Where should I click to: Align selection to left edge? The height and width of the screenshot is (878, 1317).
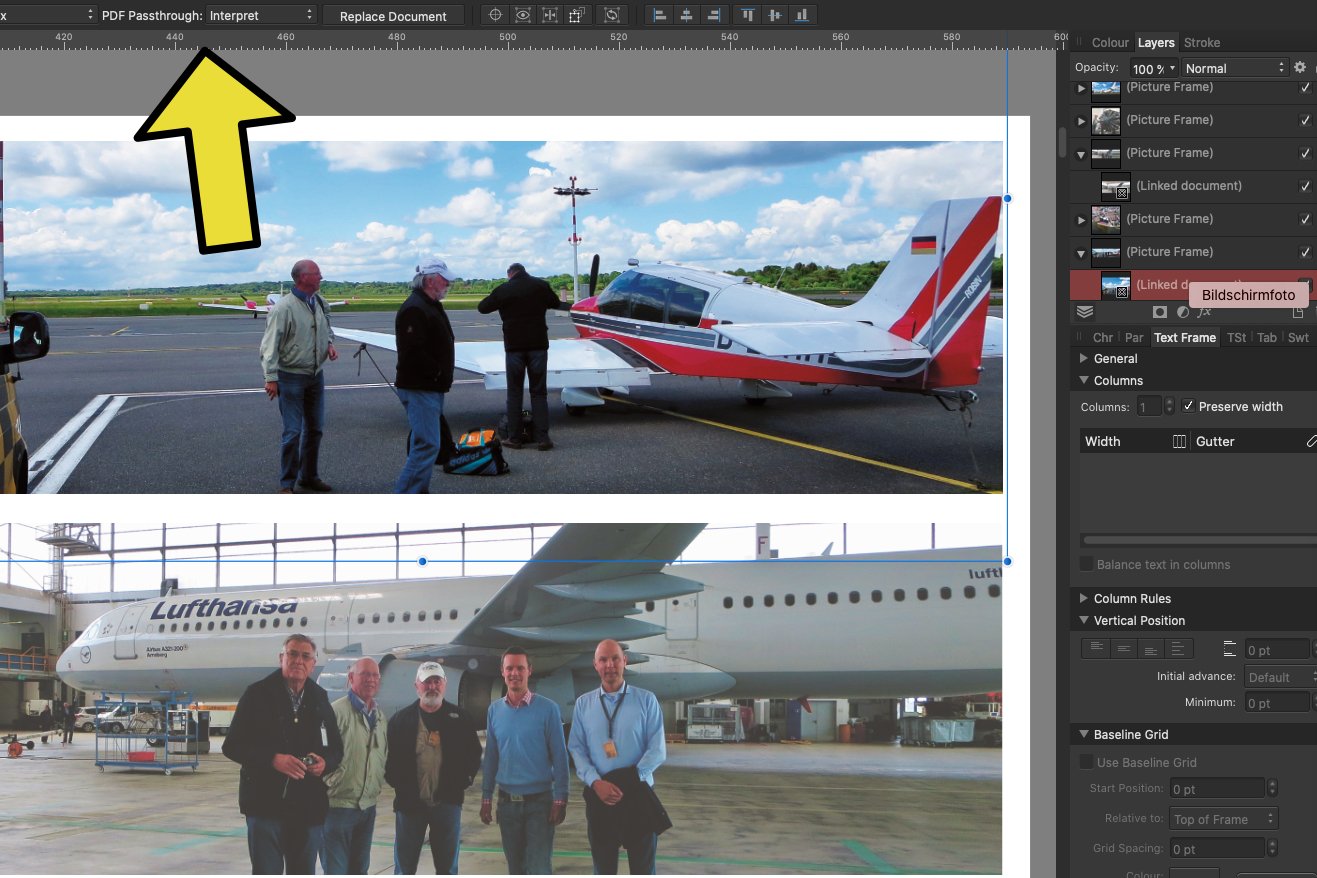point(659,15)
